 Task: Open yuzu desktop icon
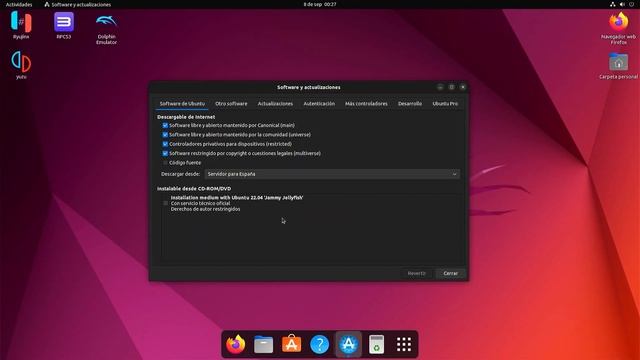point(21,64)
